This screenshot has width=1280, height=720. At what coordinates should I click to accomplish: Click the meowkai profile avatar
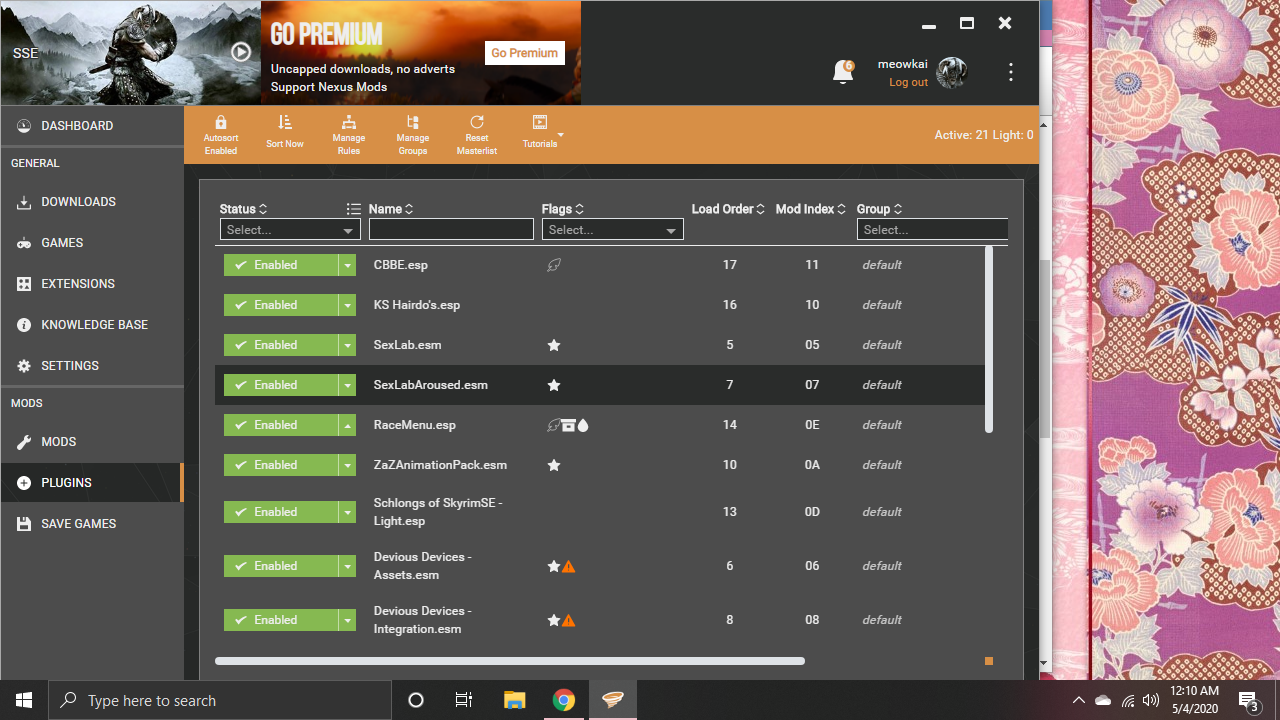(x=952, y=72)
